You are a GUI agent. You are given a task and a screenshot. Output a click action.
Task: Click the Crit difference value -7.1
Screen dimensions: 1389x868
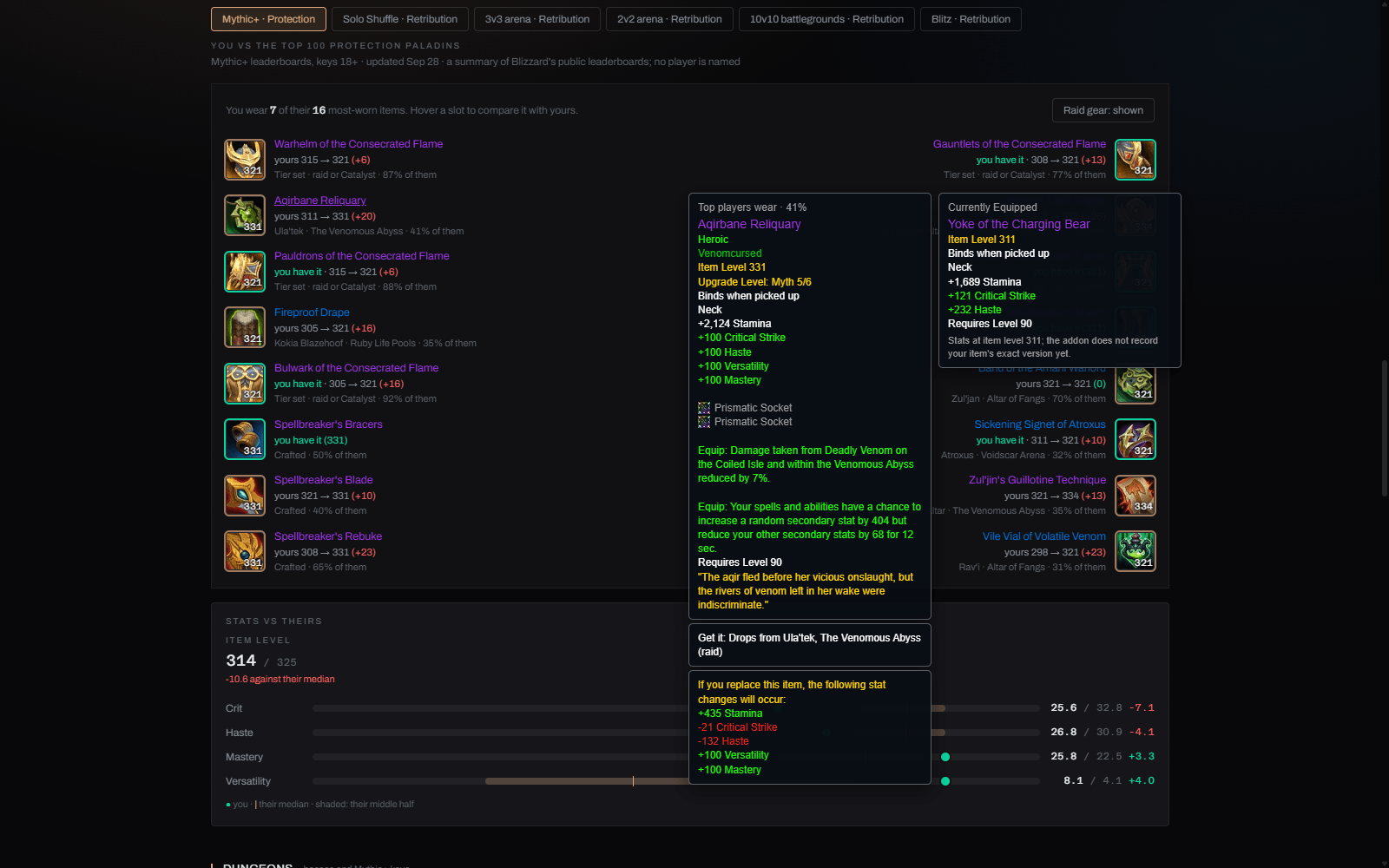click(x=1143, y=708)
